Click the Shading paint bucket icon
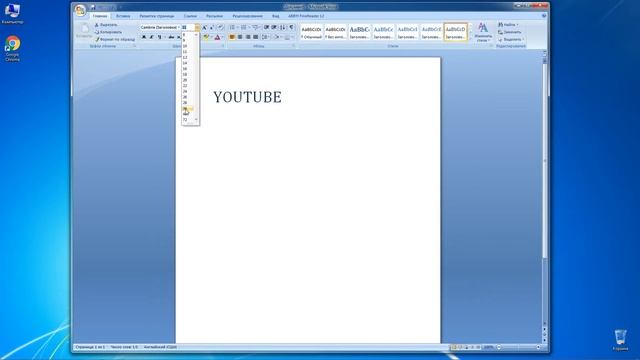640x360 pixels. point(277,37)
